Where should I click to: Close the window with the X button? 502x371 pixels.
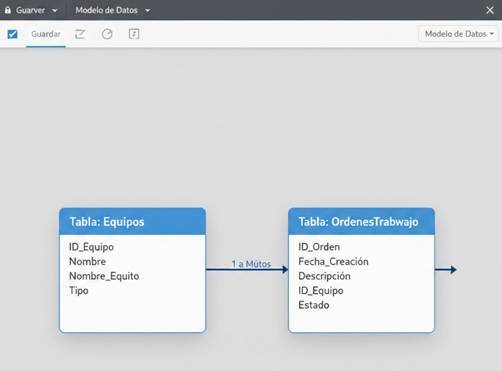click(490, 10)
